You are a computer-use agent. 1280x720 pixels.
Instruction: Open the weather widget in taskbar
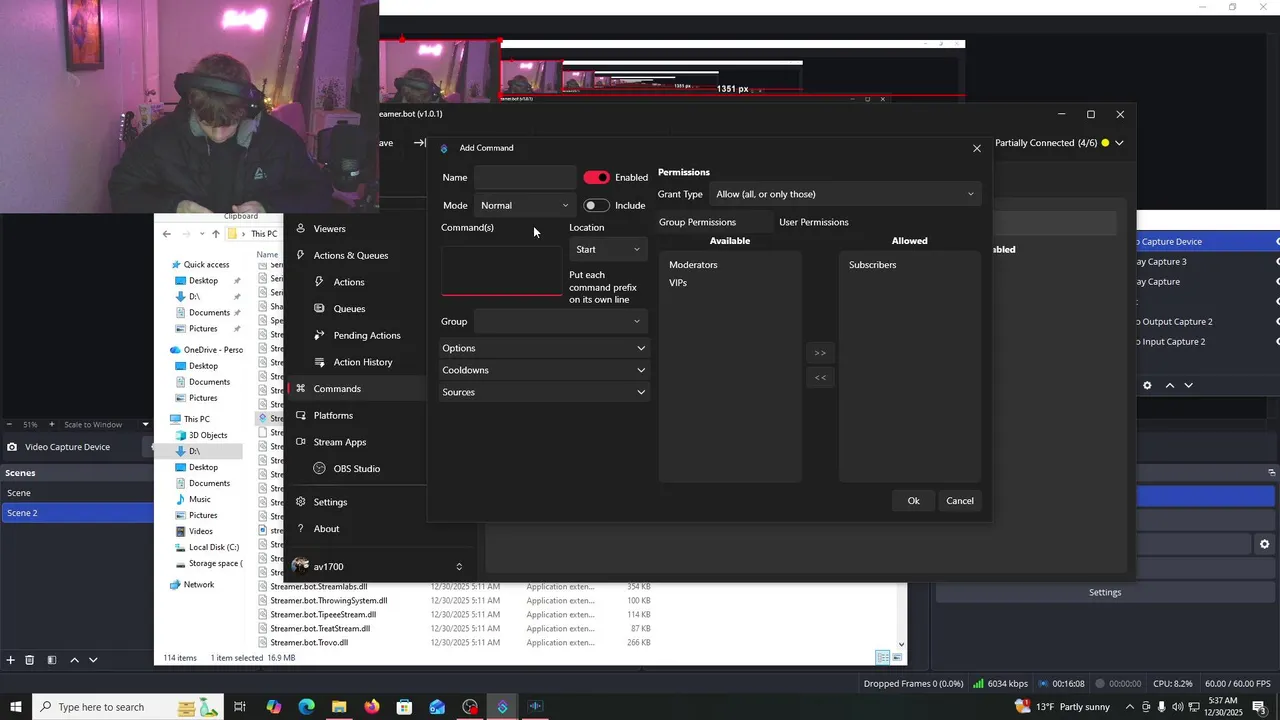pos(1064,707)
